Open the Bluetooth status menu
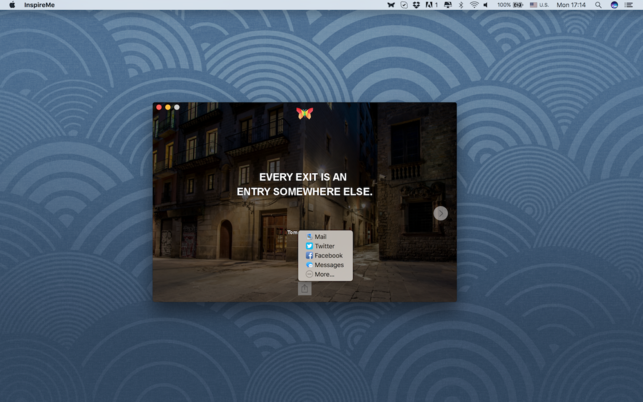This screenshot has height=402, width=643. [461, 5]
